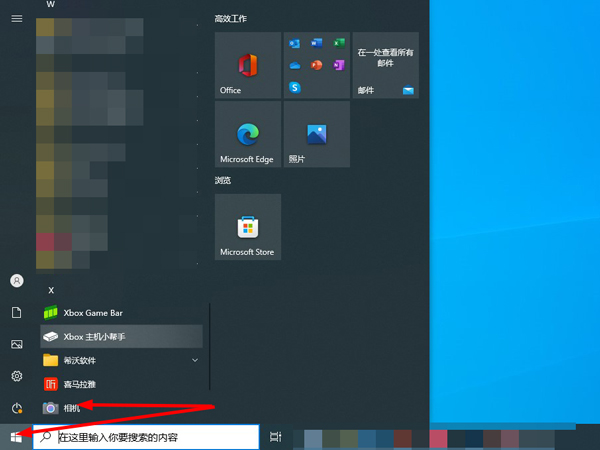Launch Microsoft Edge tile
600x450 pixels.
(x=248, y=134)
